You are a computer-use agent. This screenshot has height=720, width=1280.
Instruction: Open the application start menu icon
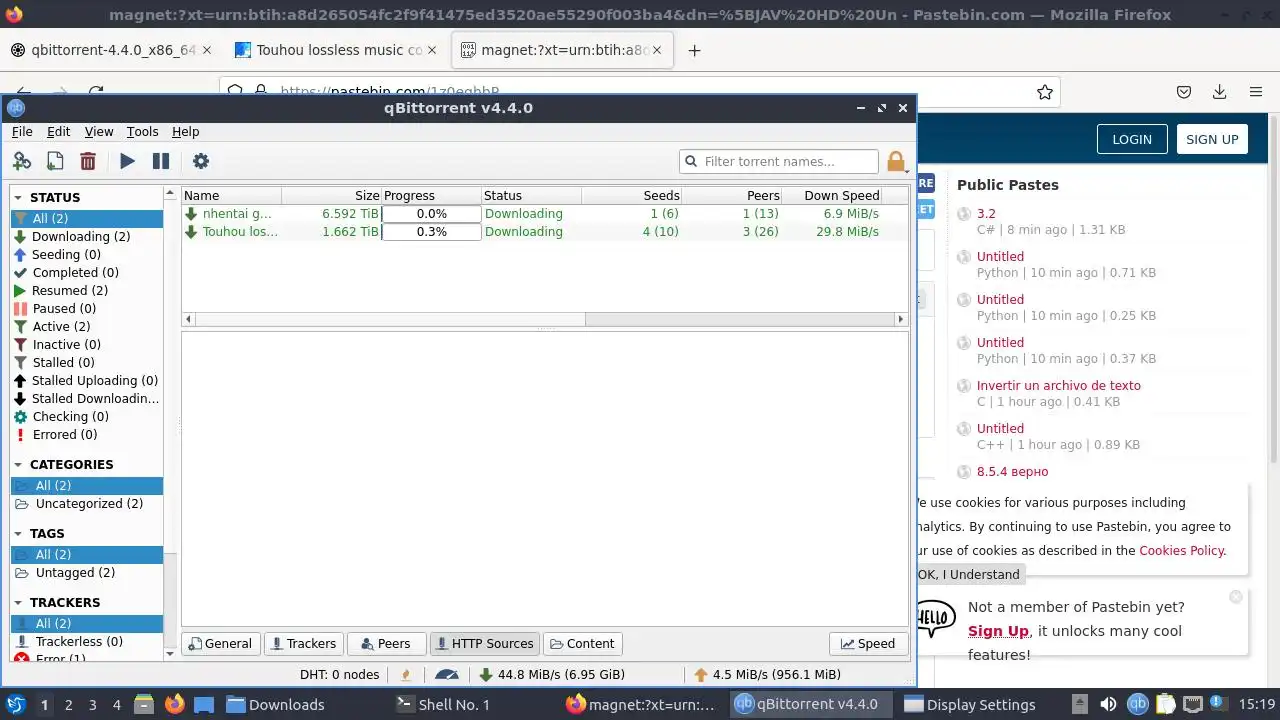tap(15, 704)
